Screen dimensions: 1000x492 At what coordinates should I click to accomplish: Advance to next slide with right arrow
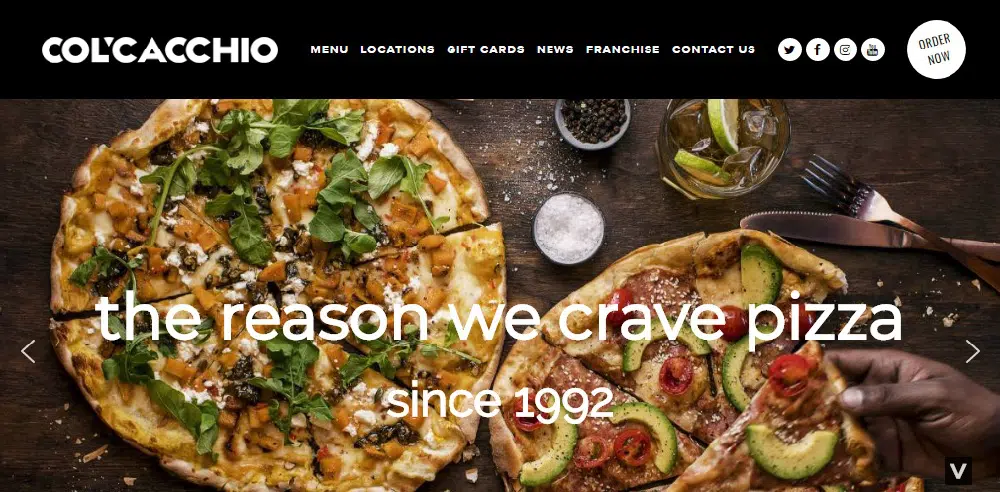[972, 351]
